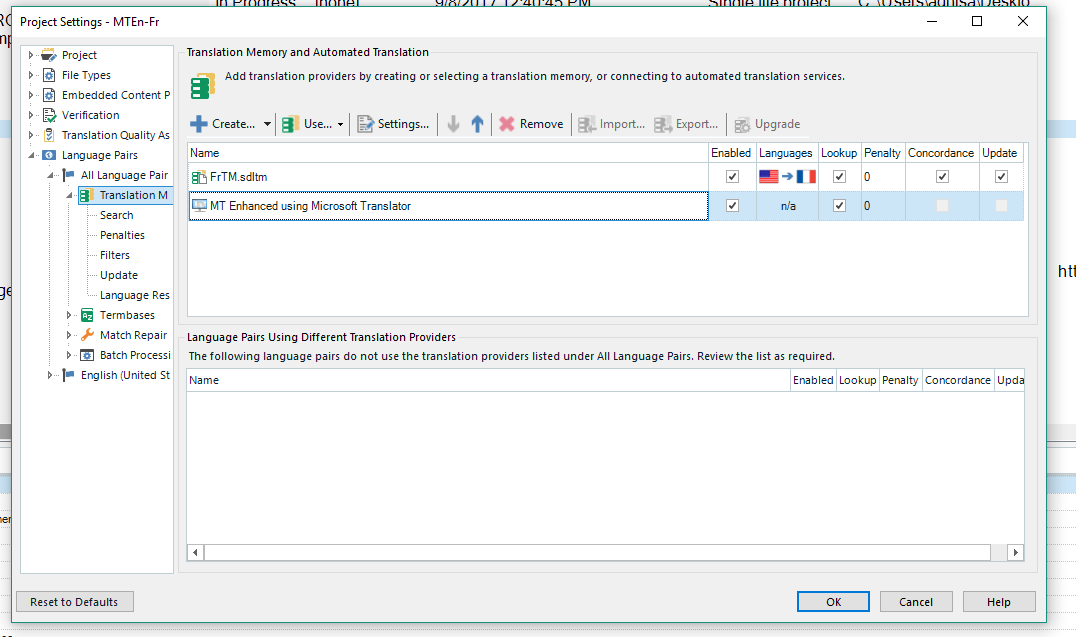Image resolution: width=1076 pixels, height=637 pixels.
Task: Click the Match Repair wrench icon
Action: coord(88,335)
